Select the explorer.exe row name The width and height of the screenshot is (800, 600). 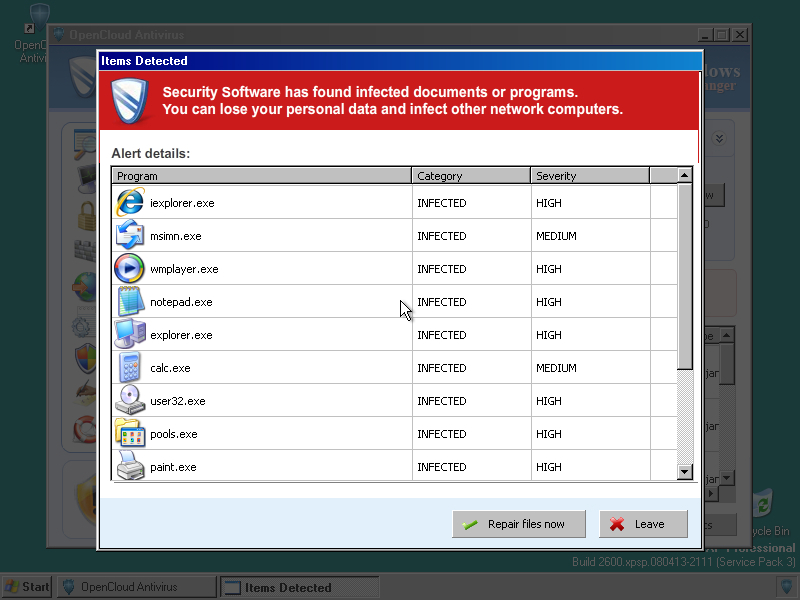tap(181, 335)
